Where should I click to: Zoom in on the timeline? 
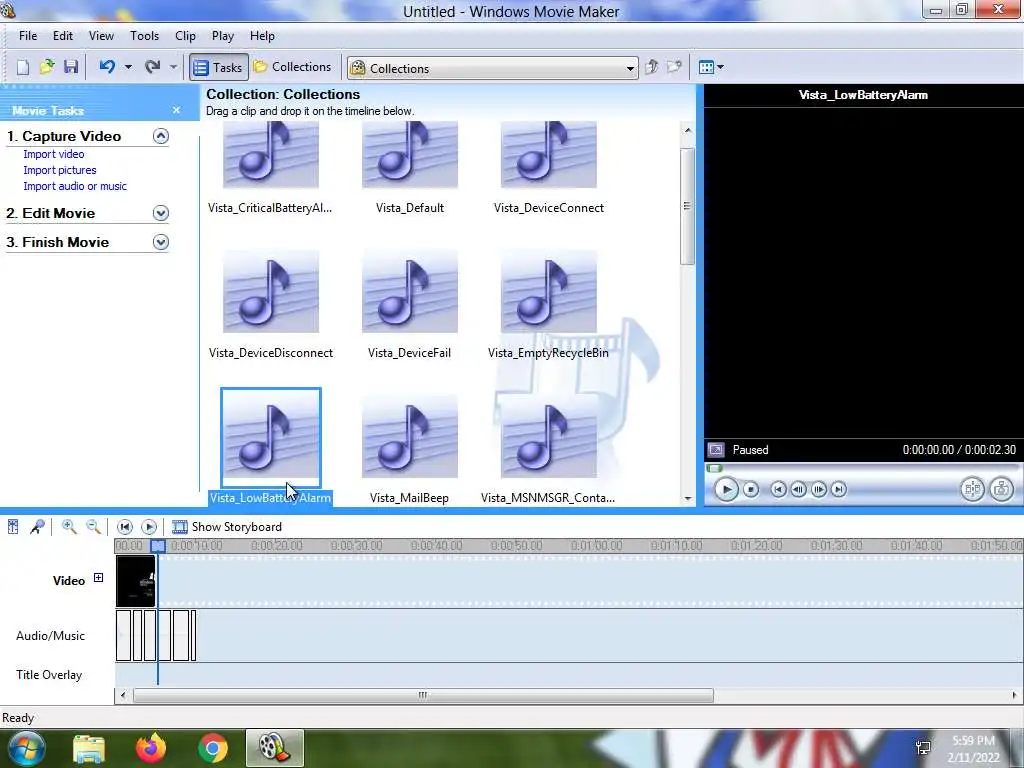pos(69,526)
